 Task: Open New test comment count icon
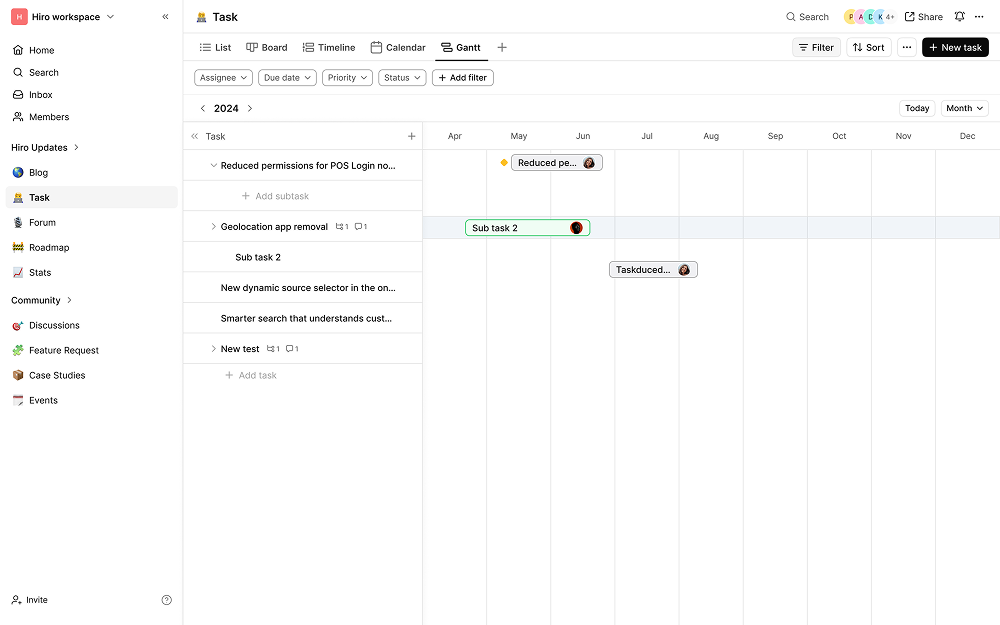pos(292,349)
